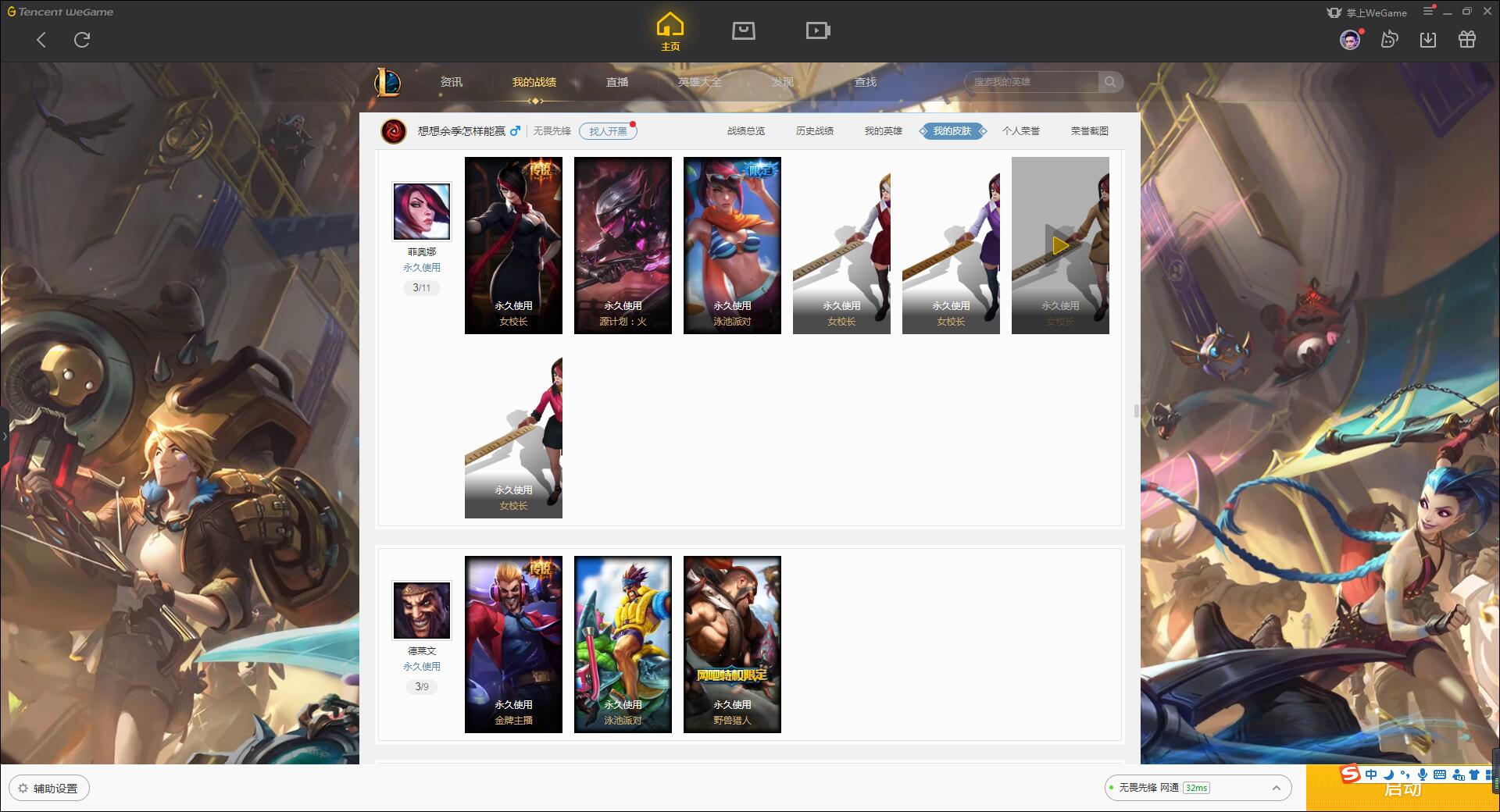The height and width of the screenshot is (812, 1500).
Task: Click the hero search input field
Action: tap(1032, 82)
